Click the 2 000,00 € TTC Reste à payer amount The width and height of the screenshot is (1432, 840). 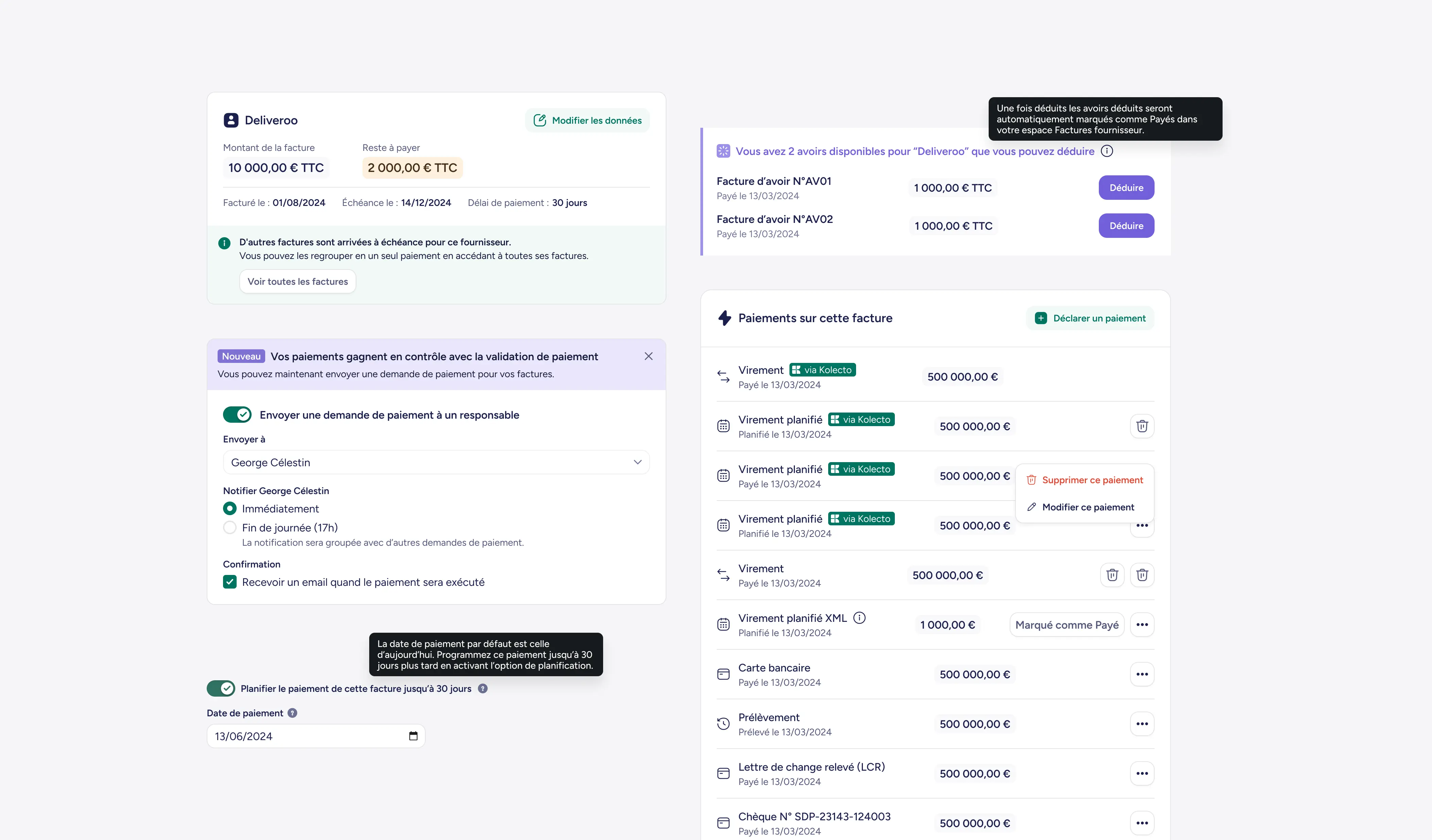click(412, 168)
